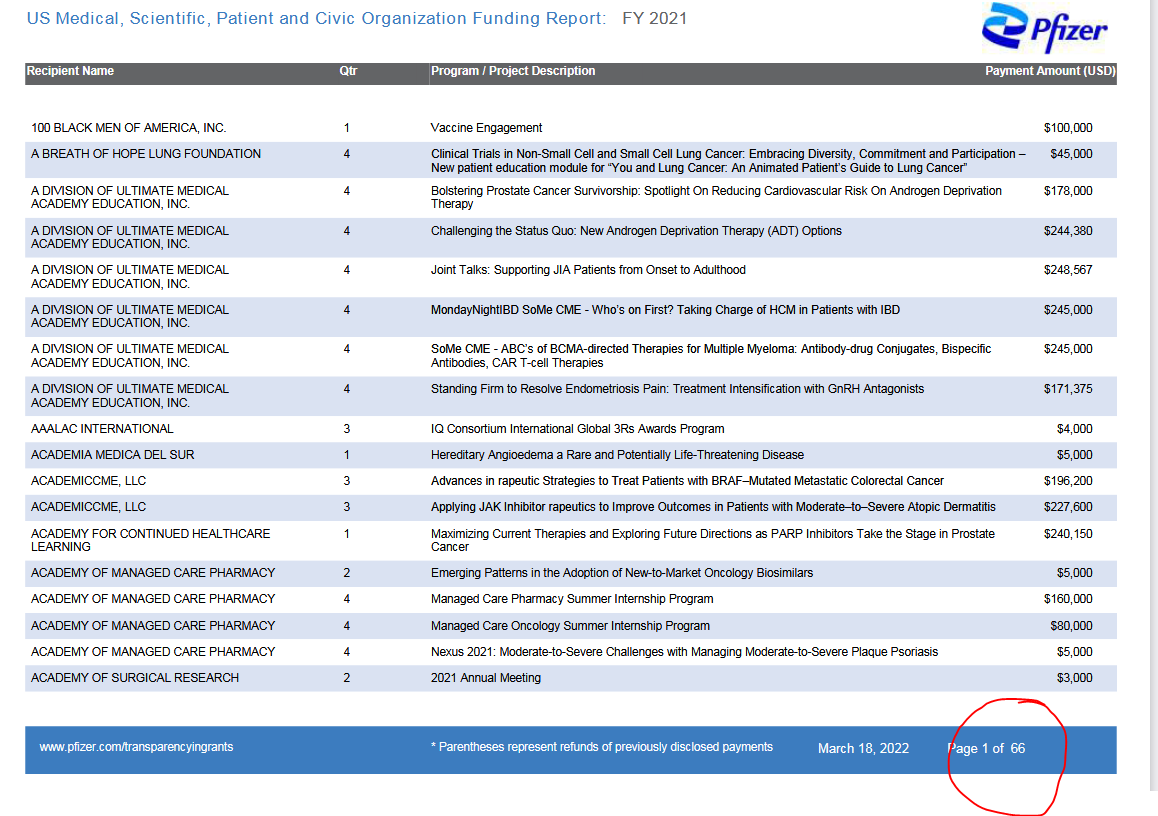The height and width of the screenshot is (816, 1158).
Task: Click the "MondayNightIBD SoMe CME" description
Action: coord(665,309)
